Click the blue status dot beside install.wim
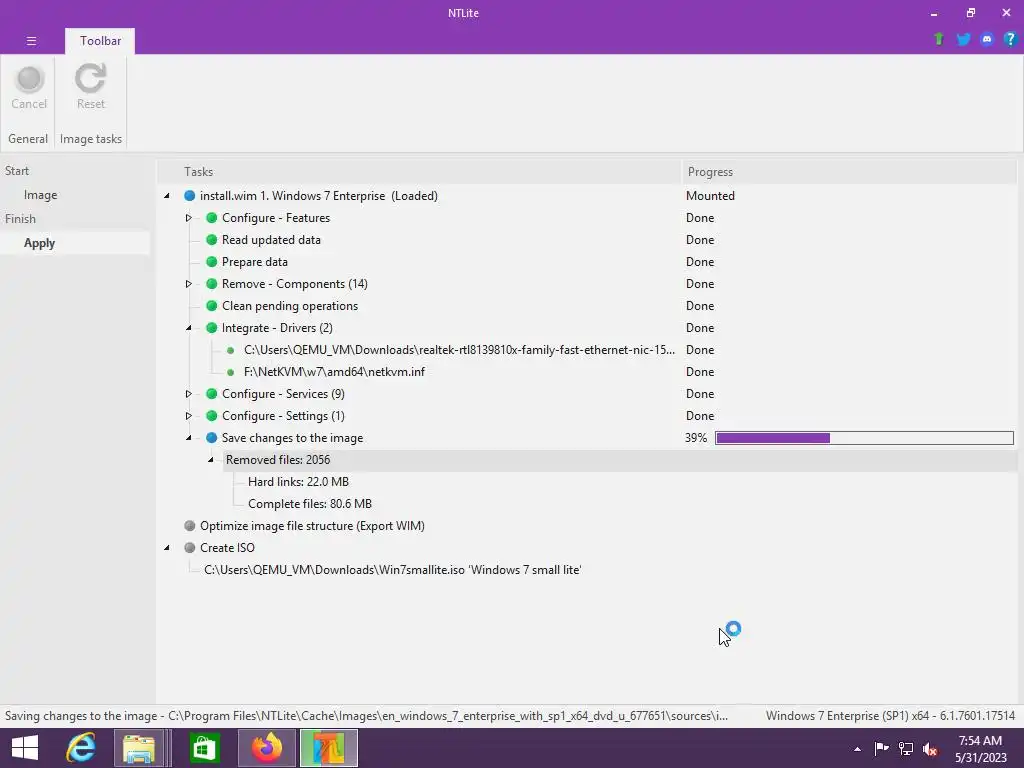This screenshot has height=768, width=1024. (x=189, y=195)
